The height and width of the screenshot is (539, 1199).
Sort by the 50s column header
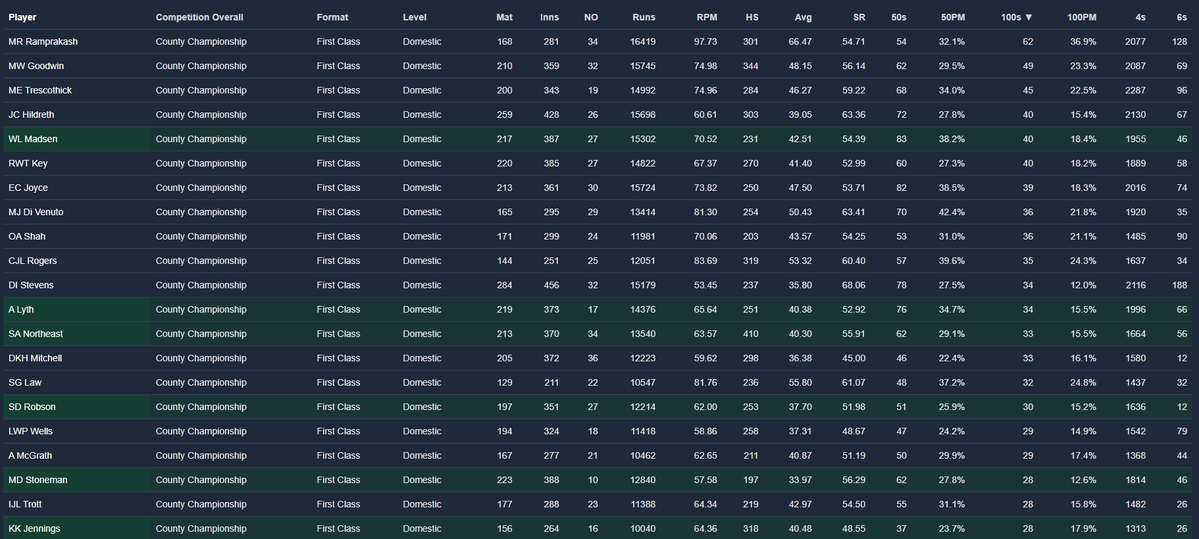(x=898, y=17)
